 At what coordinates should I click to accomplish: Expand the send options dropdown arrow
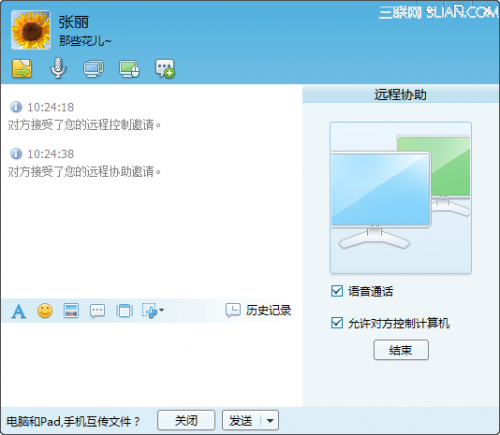[270, 421]
